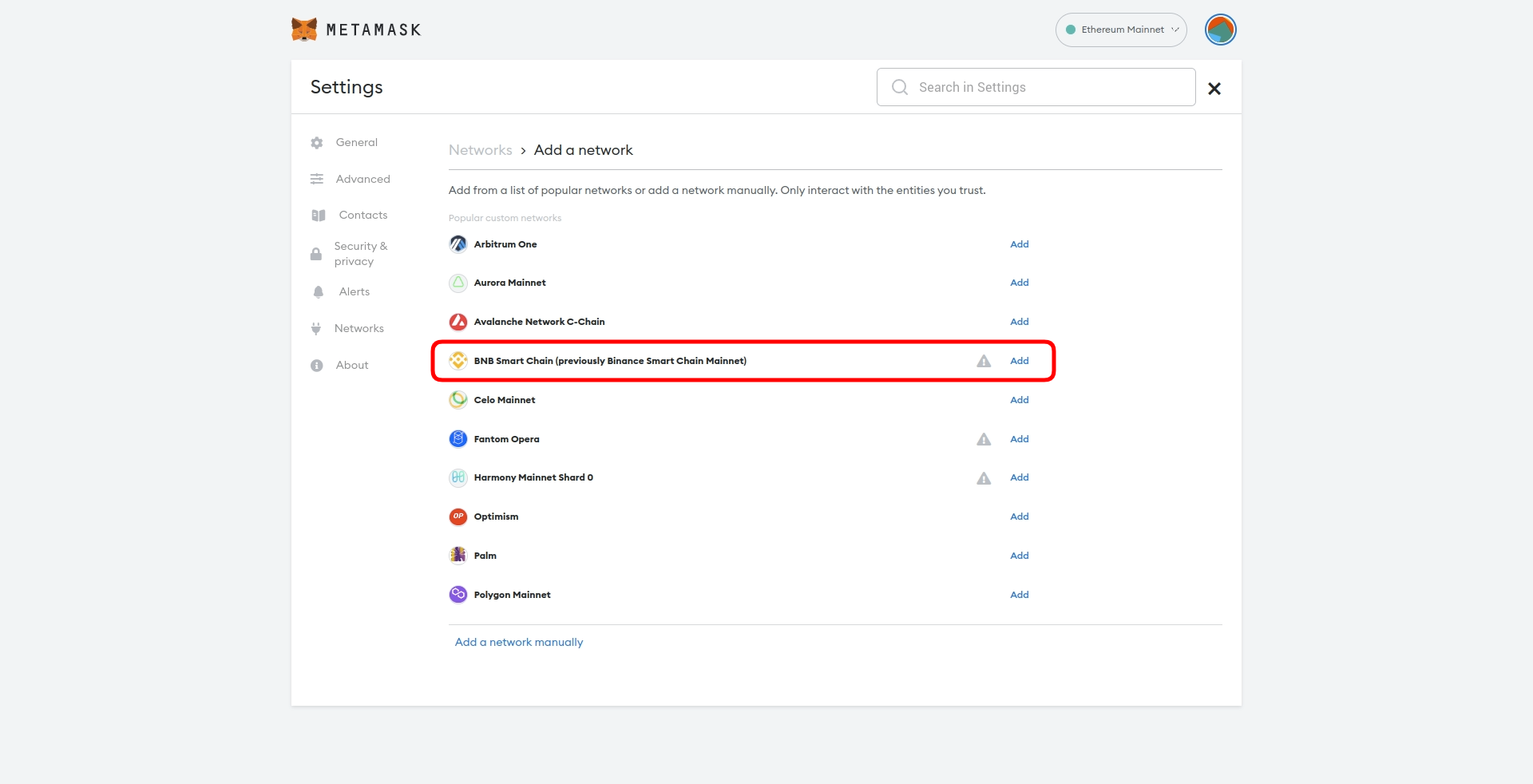Image resolution: width=1533 pixels, height=784 pixels.
Task: Click the Popular custom networks label
Action: 505,218
